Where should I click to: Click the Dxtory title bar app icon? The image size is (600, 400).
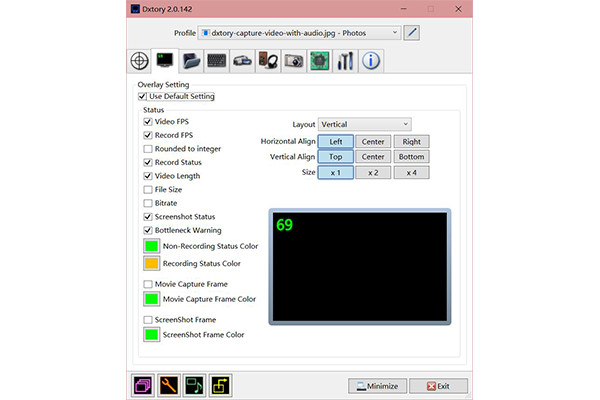[135, 9]
